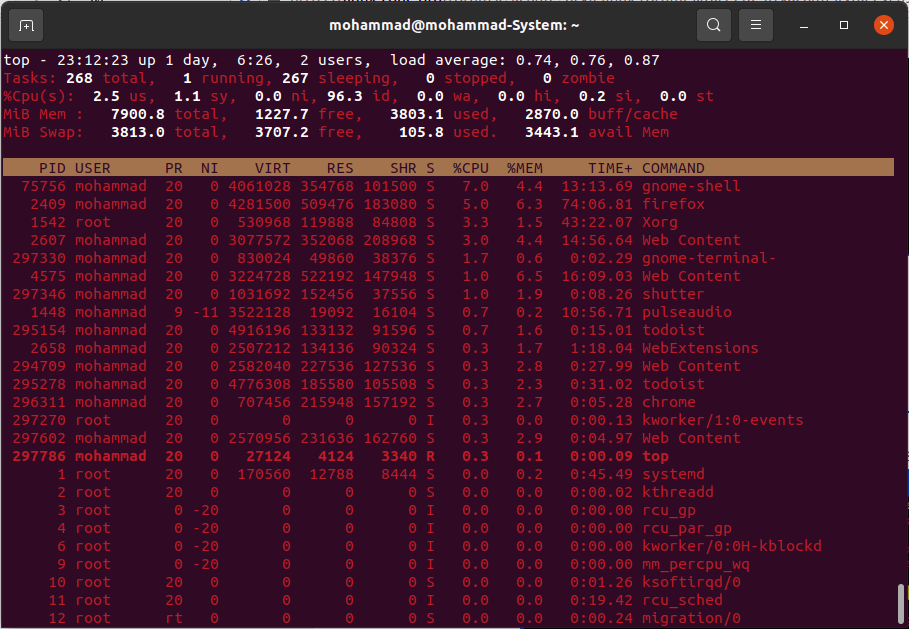Click the PID column header
909x629 pixels.
52,168
